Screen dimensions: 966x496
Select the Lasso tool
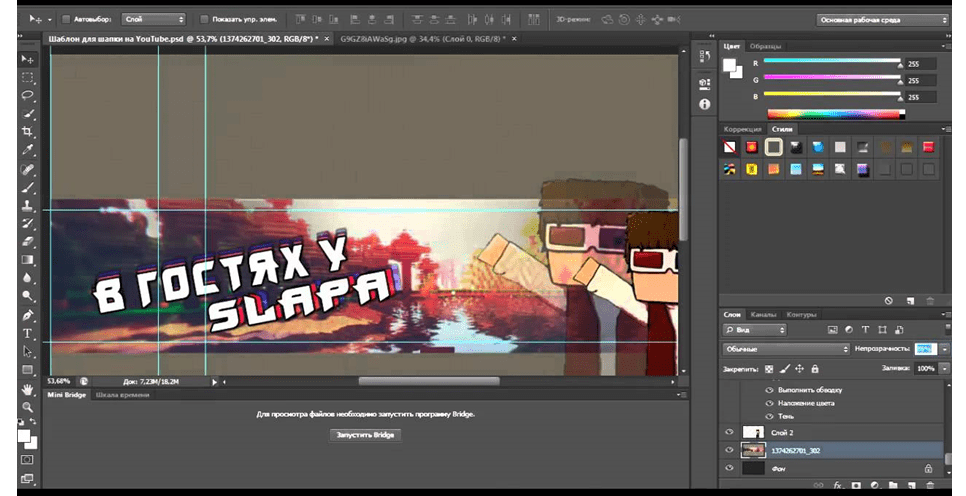(x=27, y=96)
